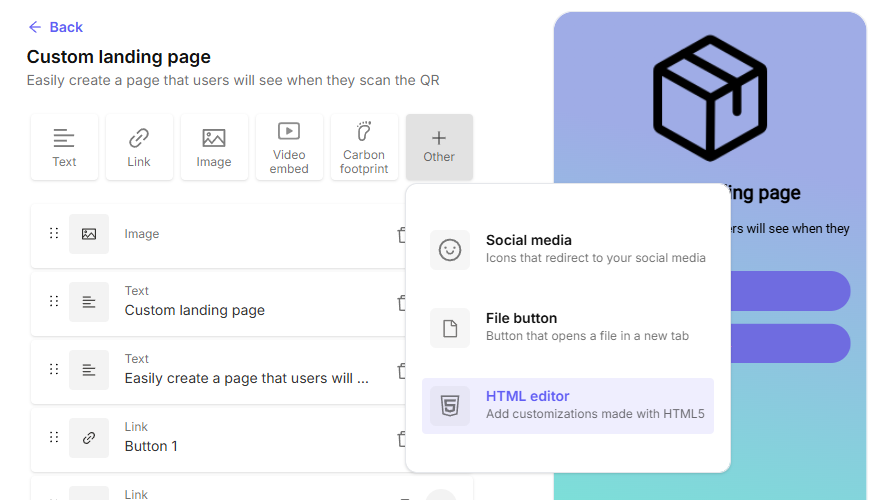
Task: Open the 'Button 1' link row
Action: (x=219, y=440)
